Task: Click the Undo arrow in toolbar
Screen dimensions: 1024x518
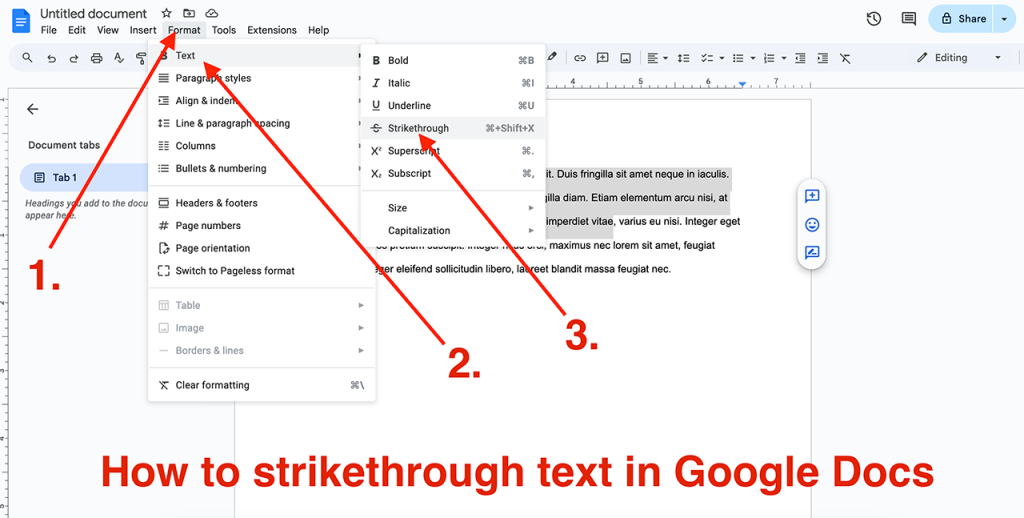Action: pos(51,58)
